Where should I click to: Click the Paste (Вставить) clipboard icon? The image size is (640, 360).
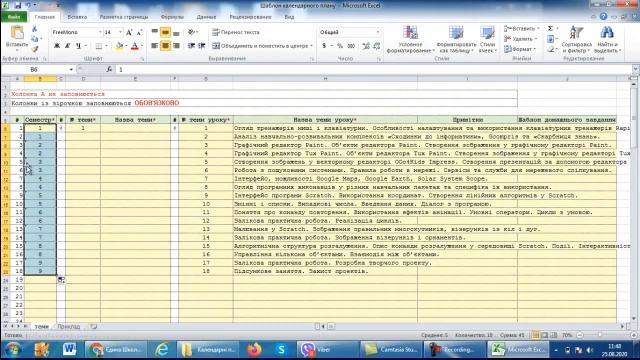pyautogui.click(x=17, y=33)
